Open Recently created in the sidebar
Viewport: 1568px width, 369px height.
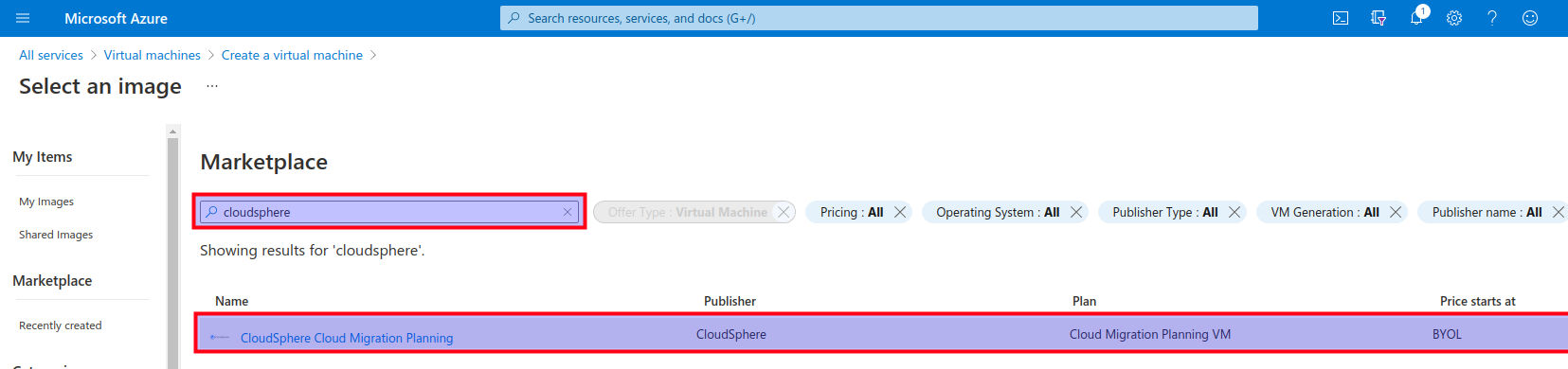pos(61,325)
